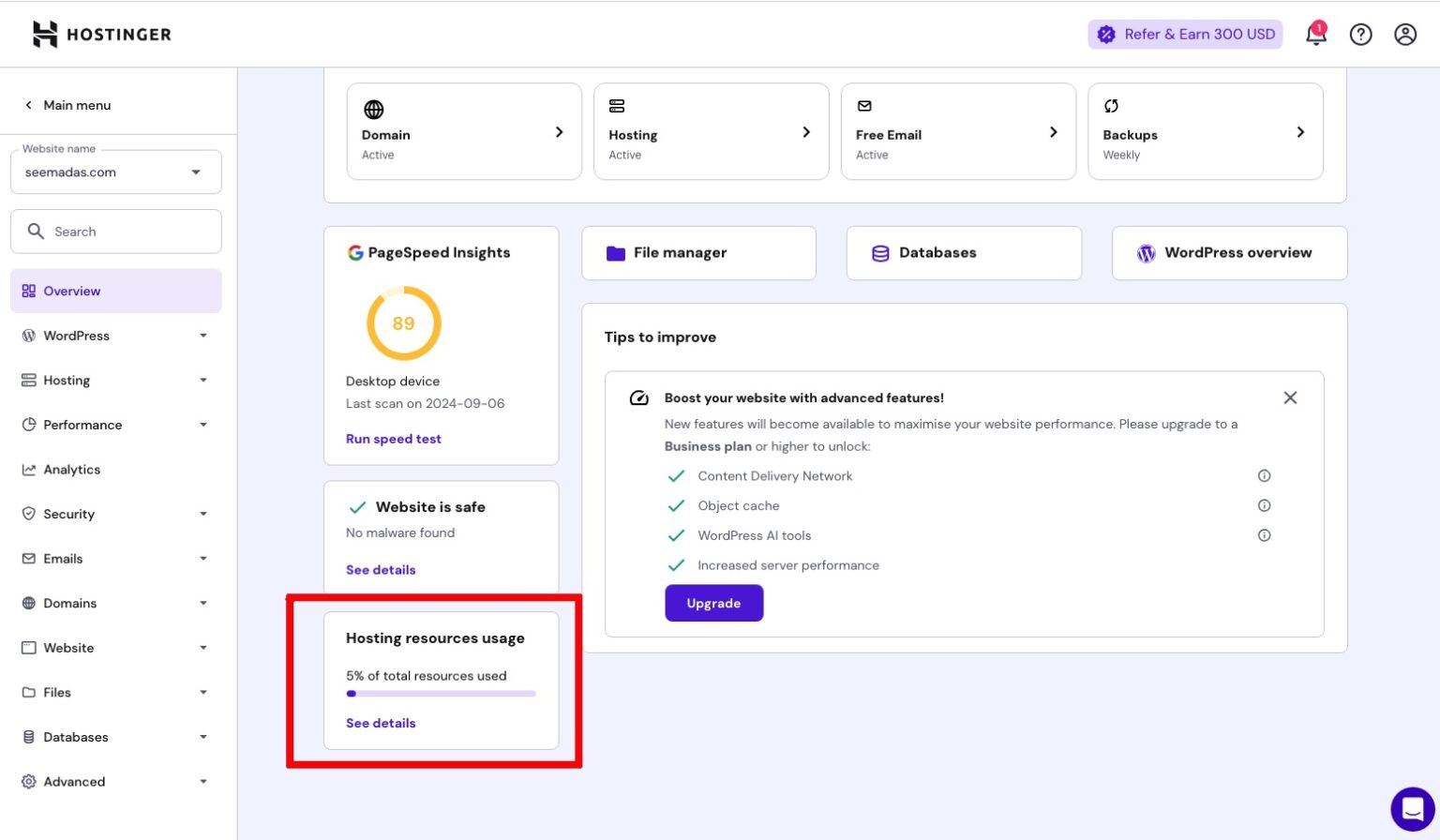1440x840 pixels.
Task: Click the Upgrade button
Action: 713,604
